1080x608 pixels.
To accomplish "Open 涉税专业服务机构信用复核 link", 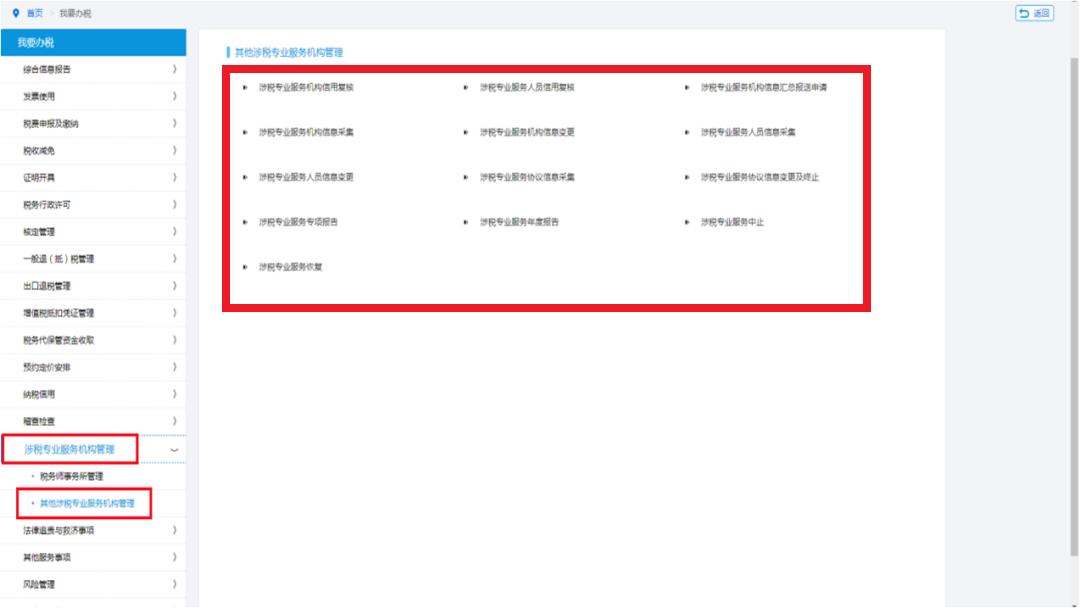I will (306, 88).
